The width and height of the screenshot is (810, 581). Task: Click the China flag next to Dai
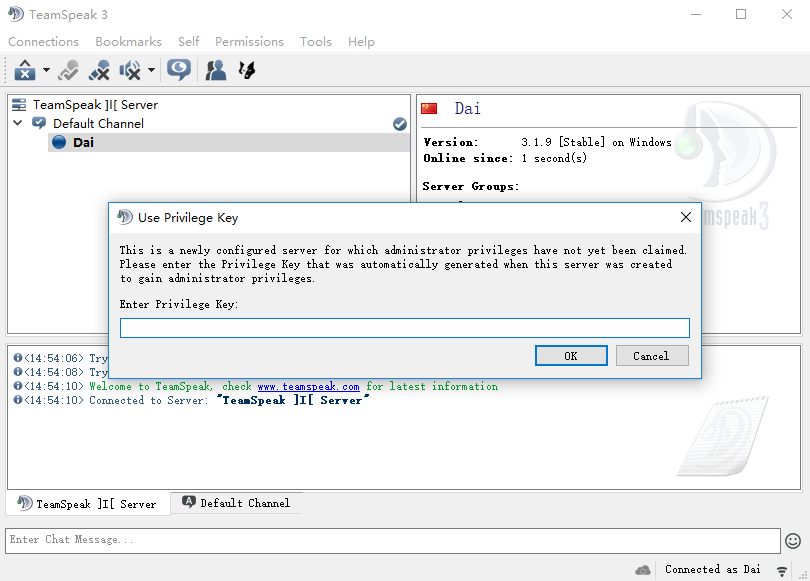[429, 108]
